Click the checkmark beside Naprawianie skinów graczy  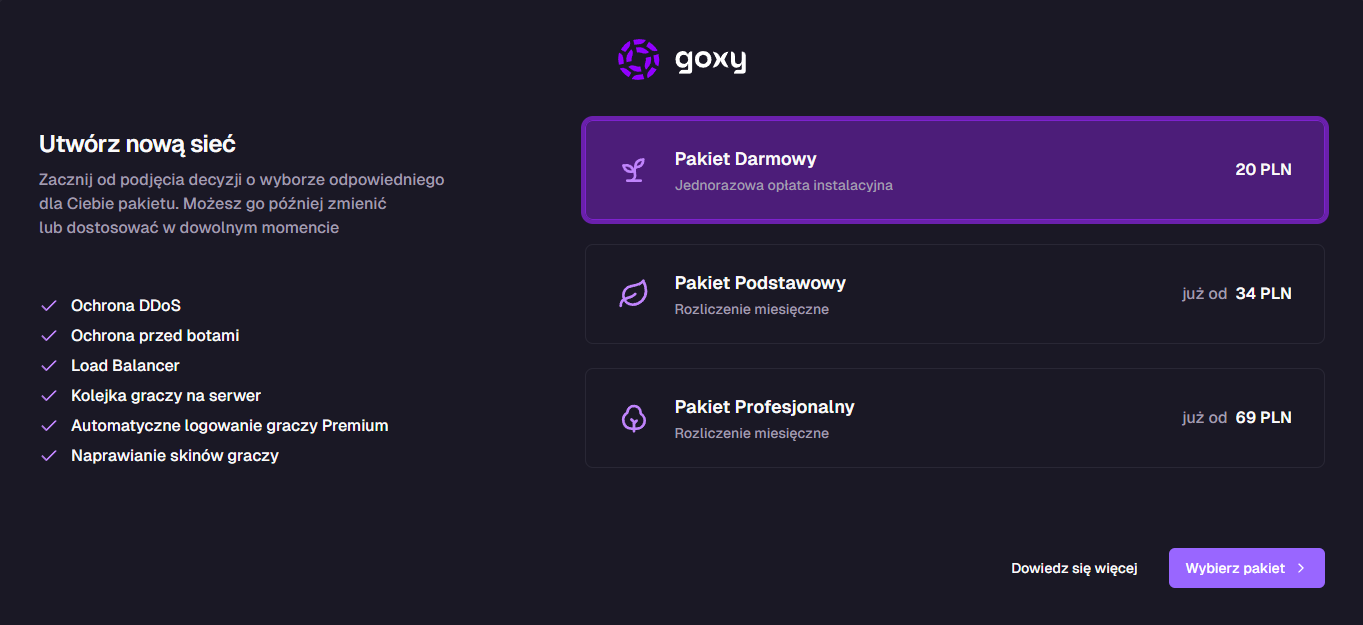(48, 456)
